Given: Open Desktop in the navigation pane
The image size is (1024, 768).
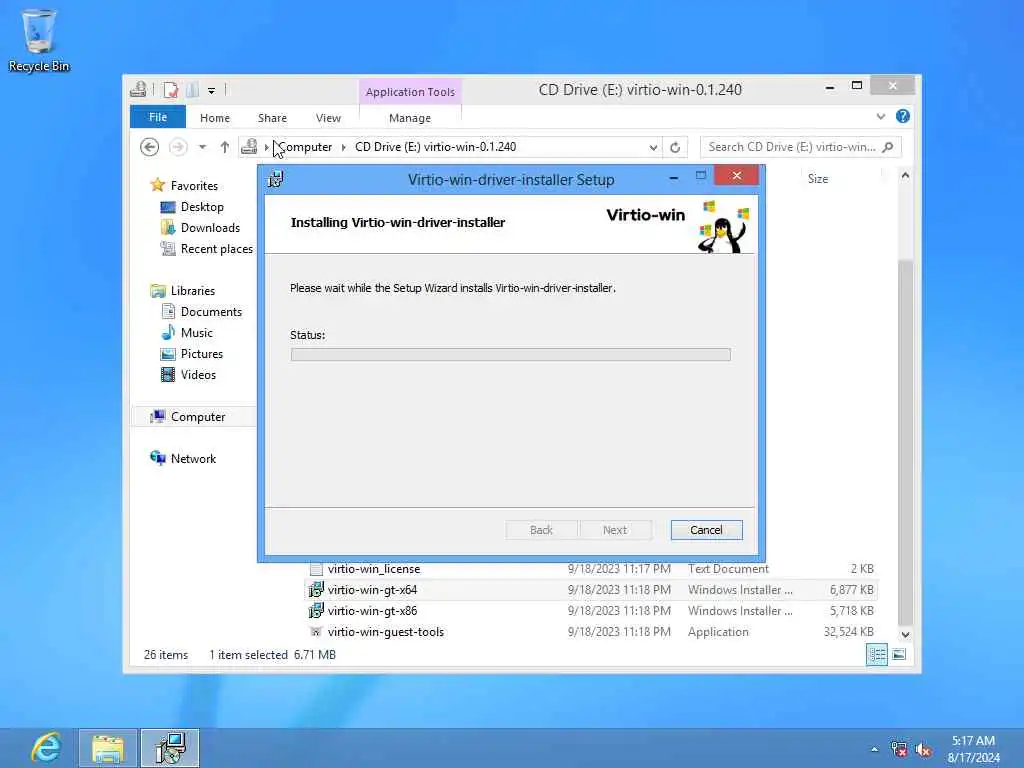Looking at the screenshot, I should pos(202,206).
